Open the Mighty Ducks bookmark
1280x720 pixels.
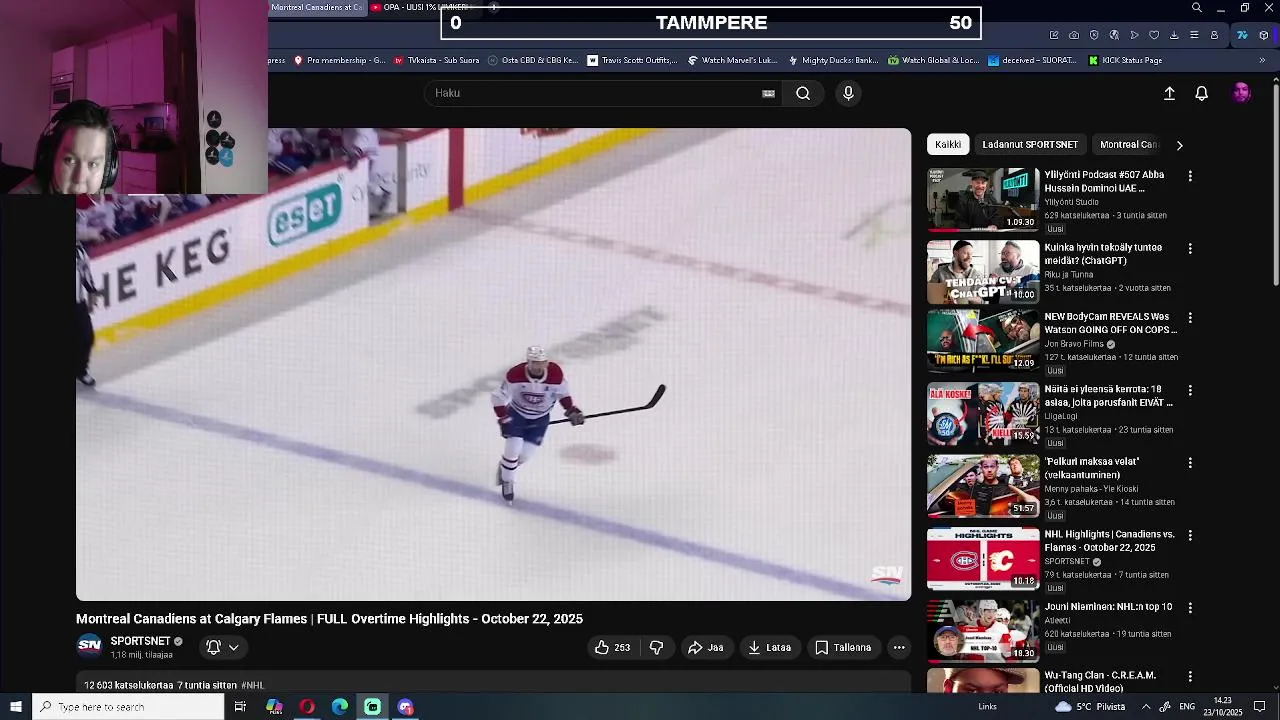coord(833,60)
